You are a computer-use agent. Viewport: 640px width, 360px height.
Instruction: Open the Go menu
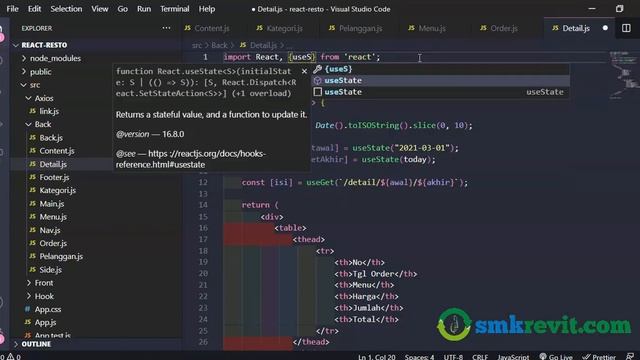click(x=122, y=9)
